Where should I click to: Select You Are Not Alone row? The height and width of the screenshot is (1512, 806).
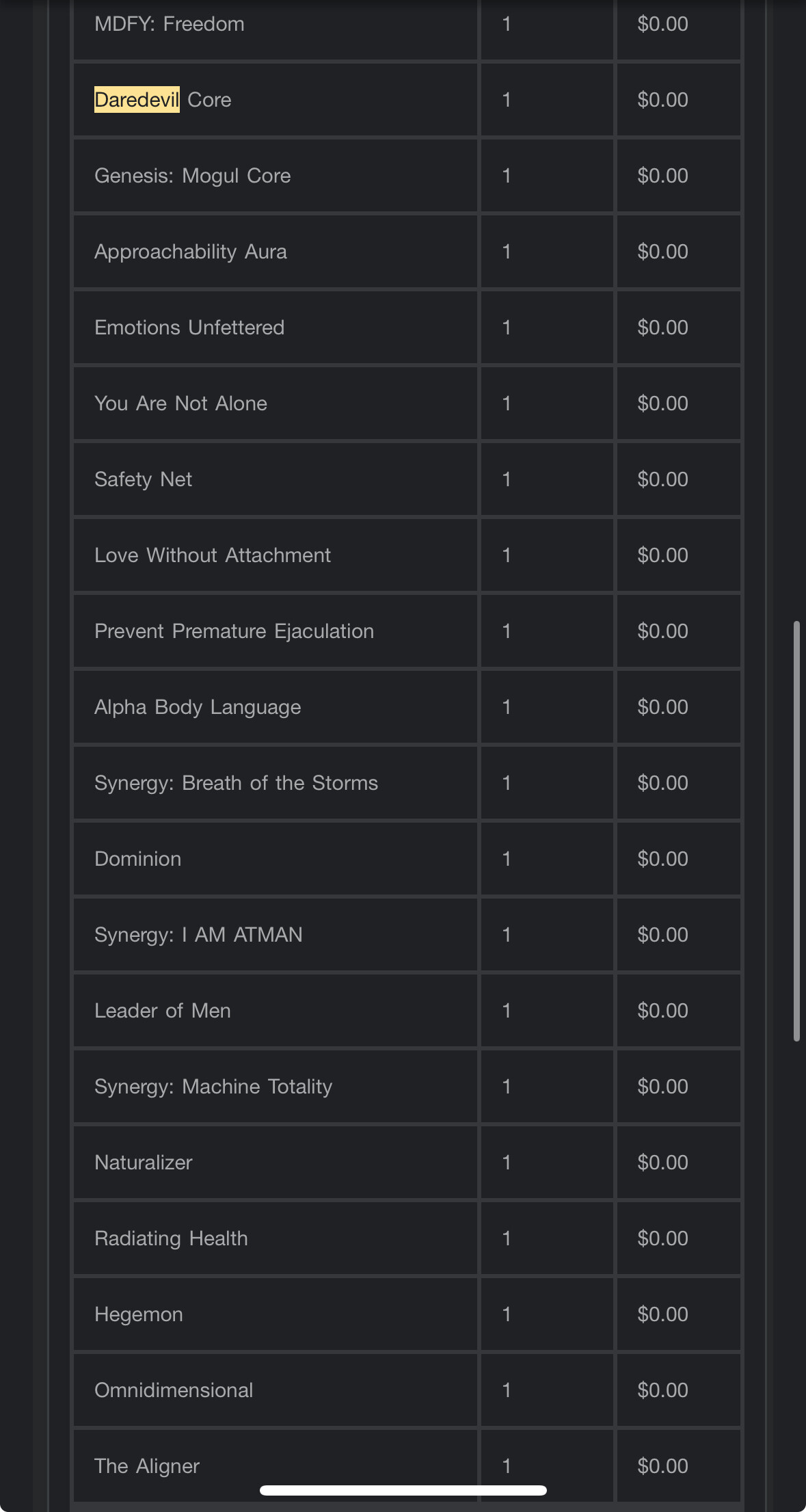point(180,403)
